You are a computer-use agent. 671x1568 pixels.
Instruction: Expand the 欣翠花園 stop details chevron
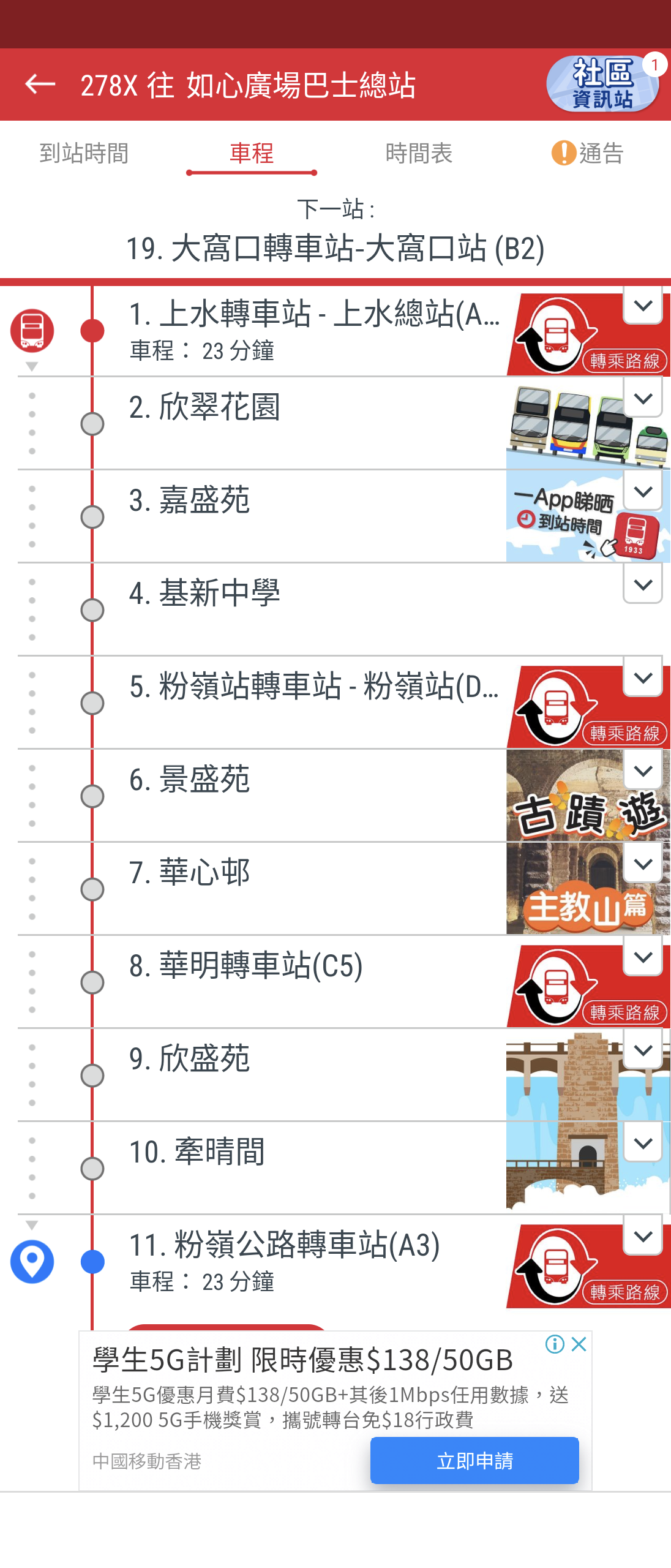click(x=643, y=398)
